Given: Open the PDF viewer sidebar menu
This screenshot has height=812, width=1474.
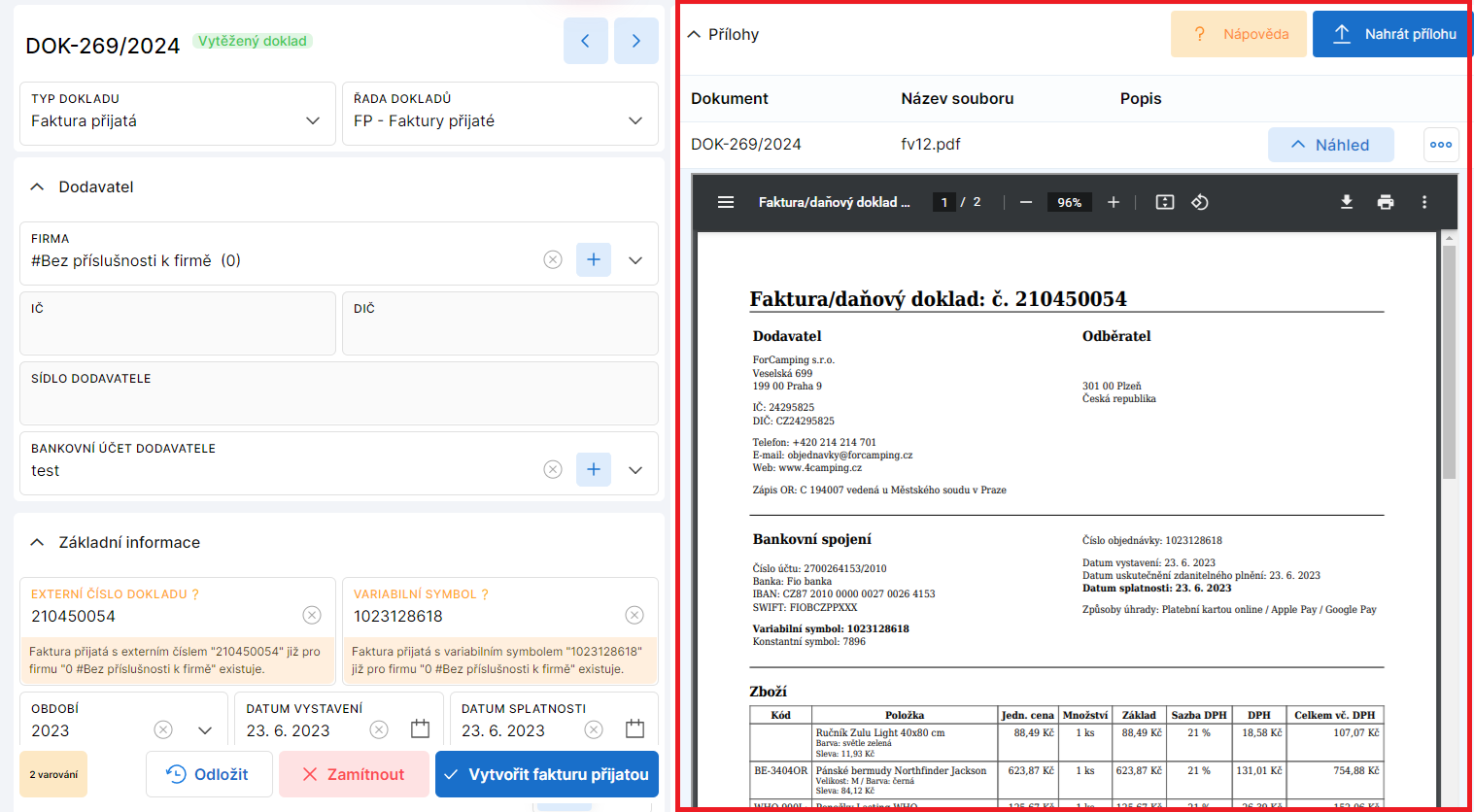Looking at the screenshot, I should [x=726, y=202].
